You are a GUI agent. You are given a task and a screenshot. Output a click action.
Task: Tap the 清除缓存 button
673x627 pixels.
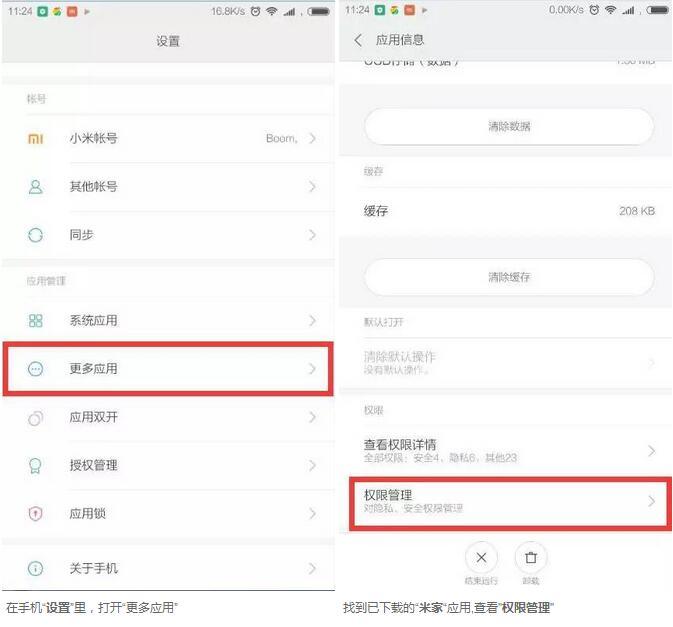509,277
